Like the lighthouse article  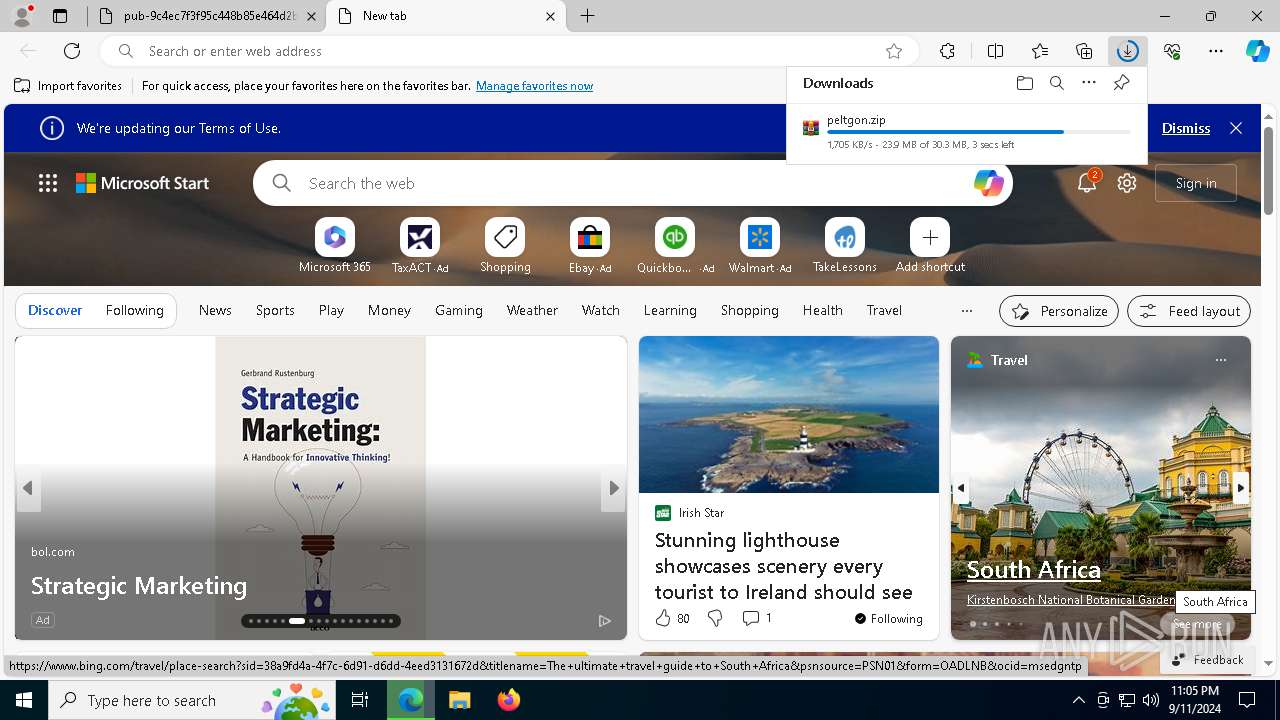663,619
